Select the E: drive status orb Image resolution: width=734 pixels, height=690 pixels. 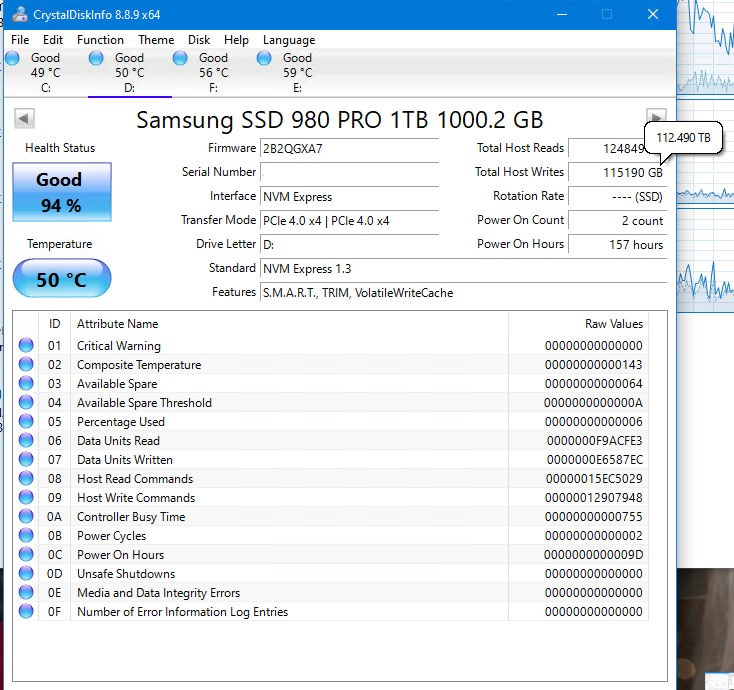[264, 58]
